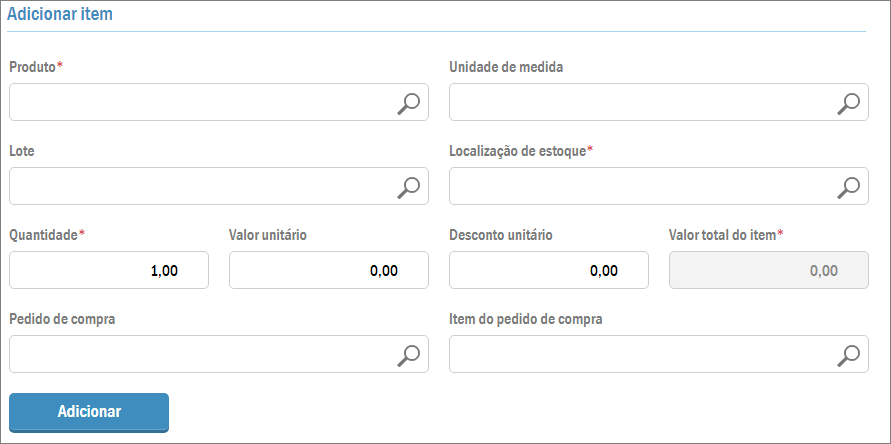
Task: Select the Lote text input box
Action: click(x=200, y=187)
